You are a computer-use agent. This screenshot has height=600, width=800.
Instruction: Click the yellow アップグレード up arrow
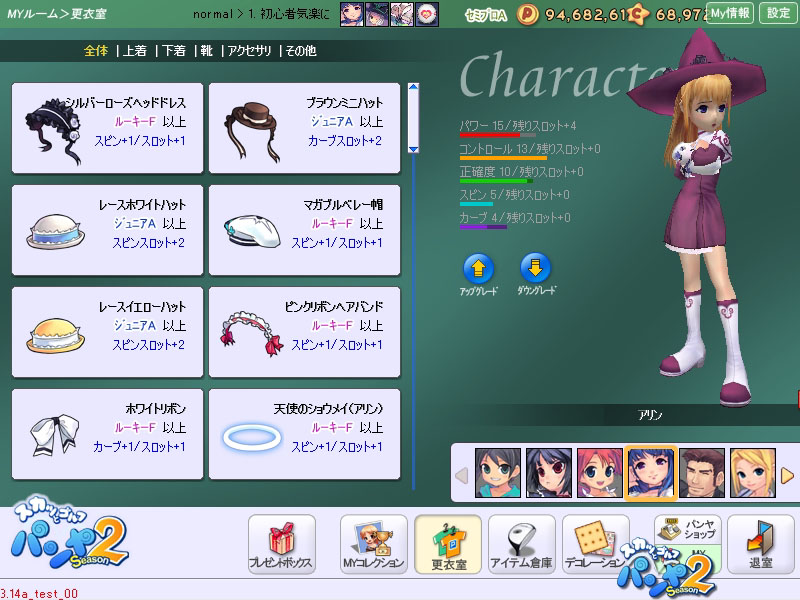point(478,270)
